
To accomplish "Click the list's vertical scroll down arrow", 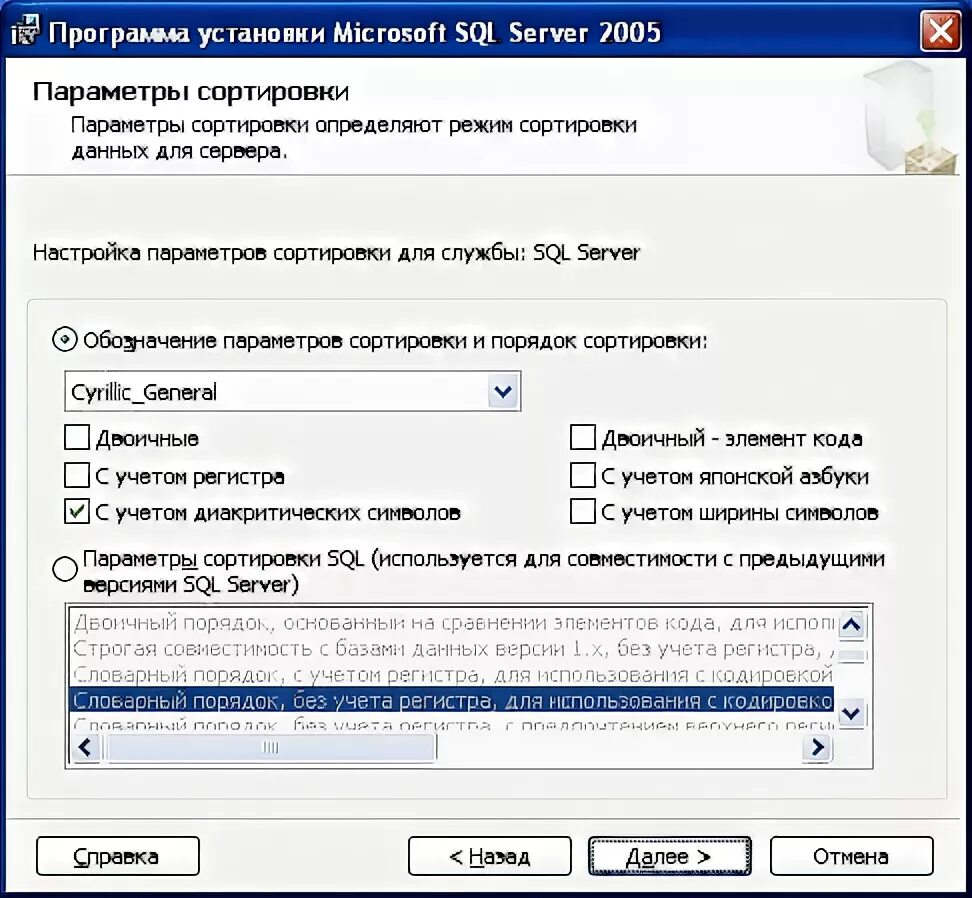I will 852,714.
